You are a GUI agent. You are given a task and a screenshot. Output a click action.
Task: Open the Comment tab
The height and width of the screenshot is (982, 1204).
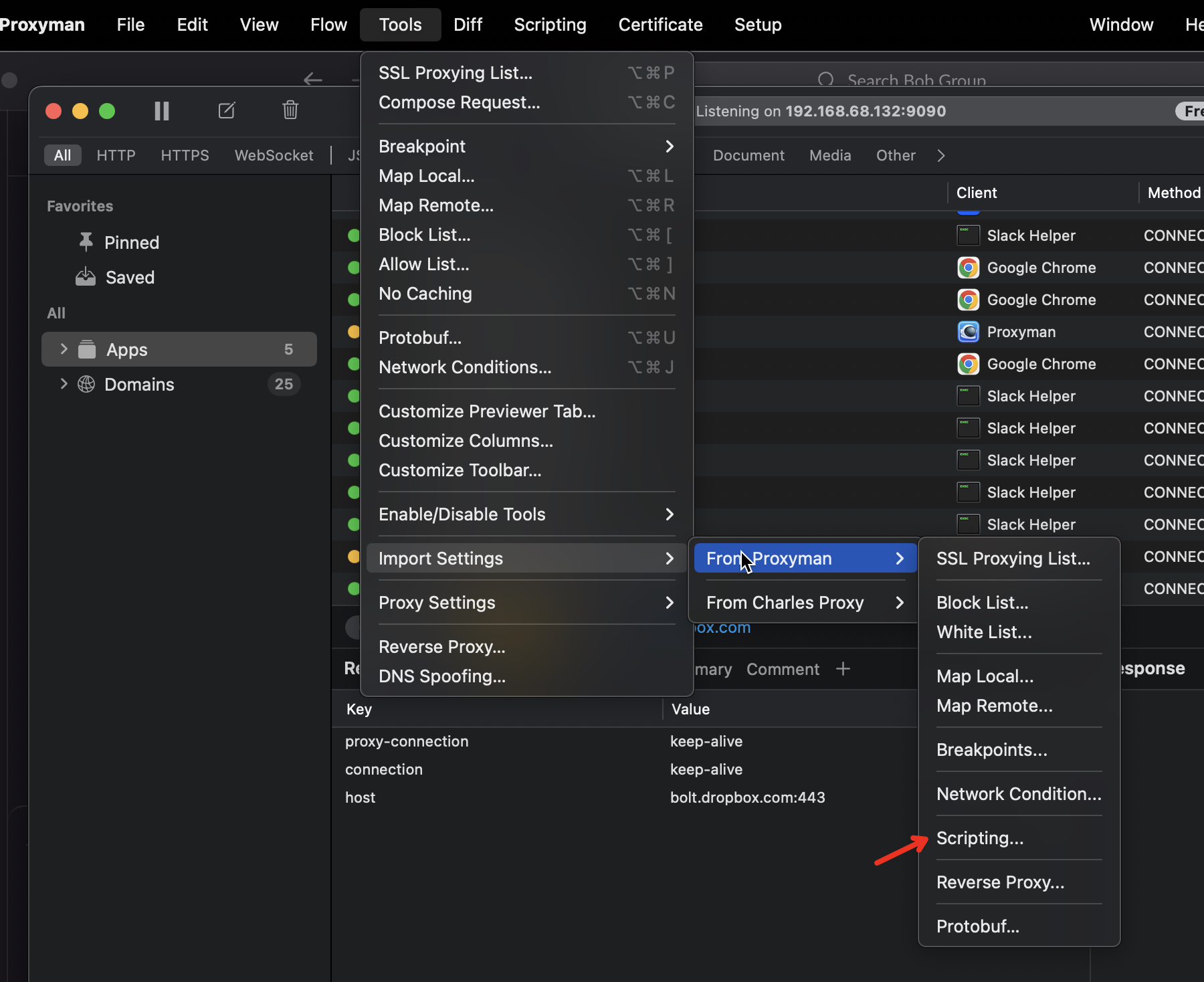coord(783,669)
